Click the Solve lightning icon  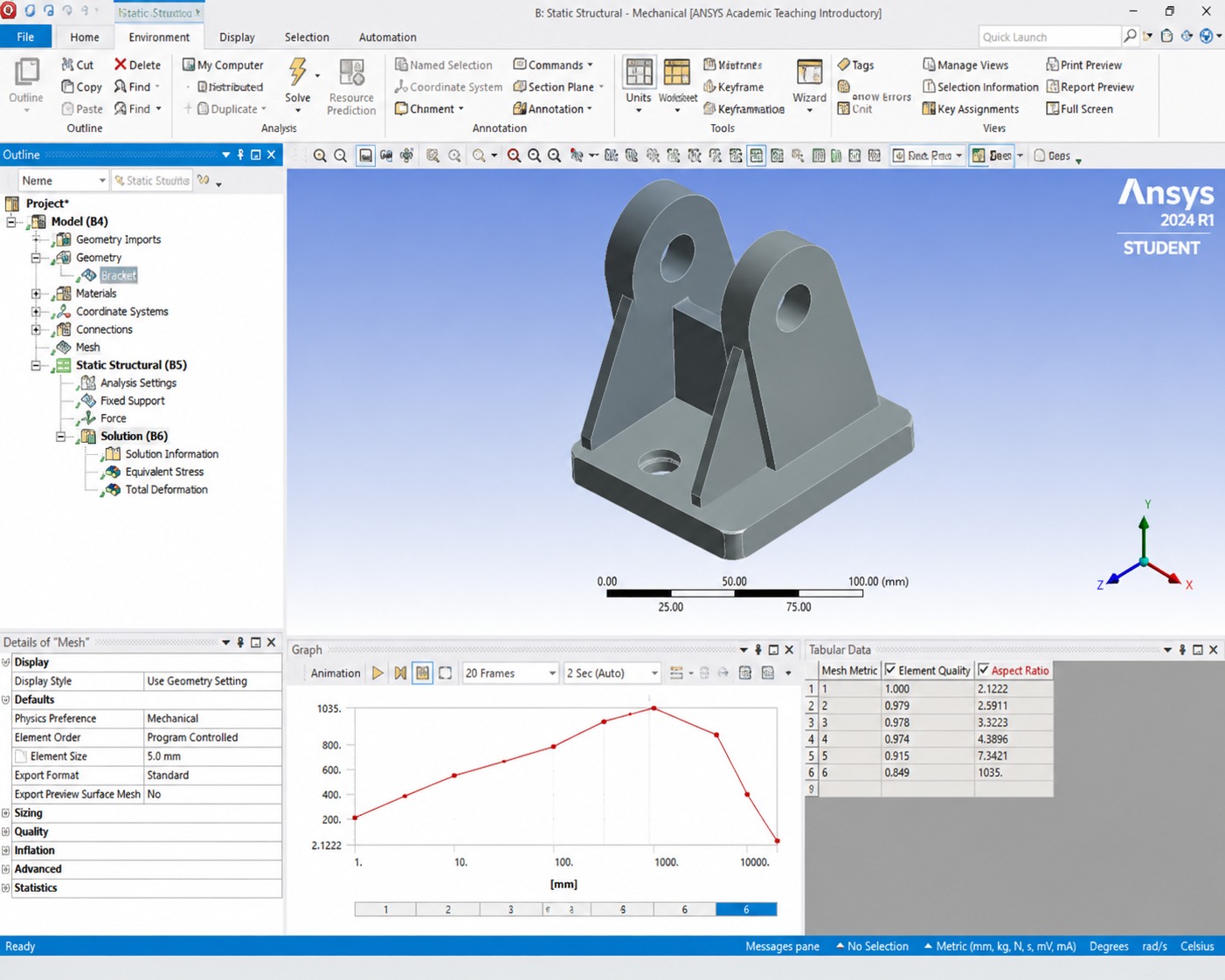[x=298, y=72]
